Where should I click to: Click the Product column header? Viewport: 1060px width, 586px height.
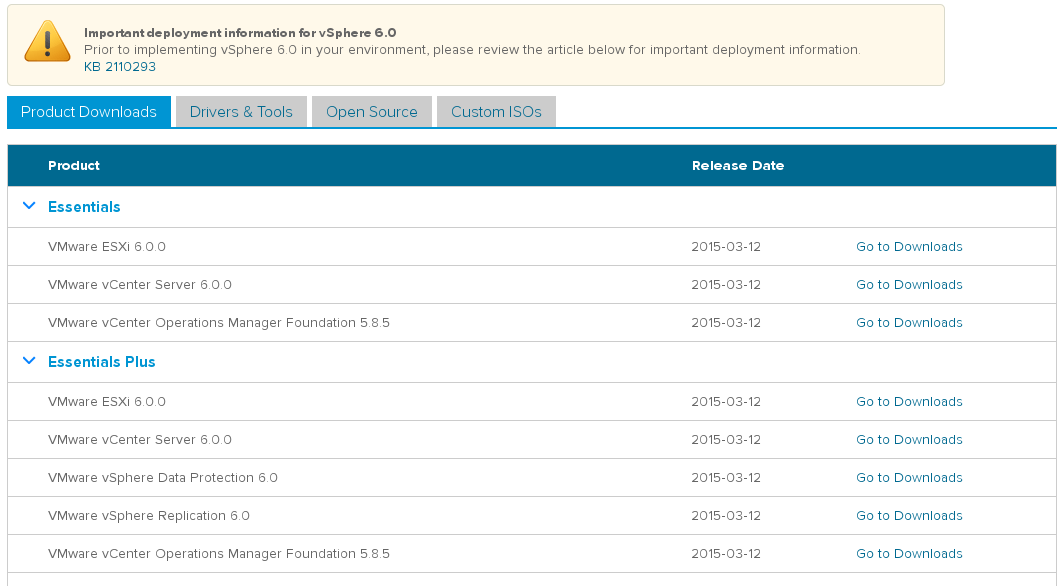74,166
